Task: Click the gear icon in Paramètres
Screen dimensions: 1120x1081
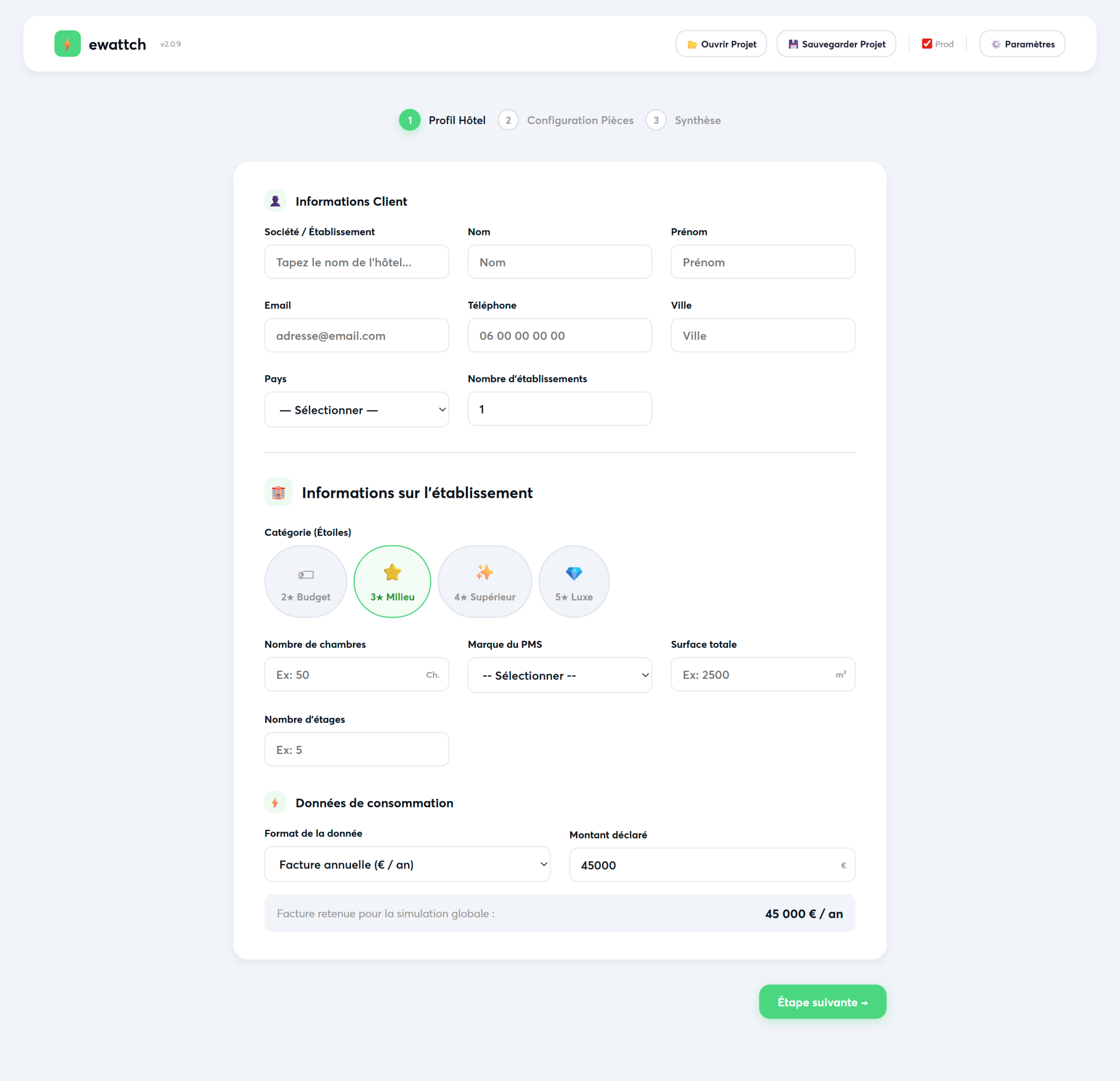Action: pos(995,45)
